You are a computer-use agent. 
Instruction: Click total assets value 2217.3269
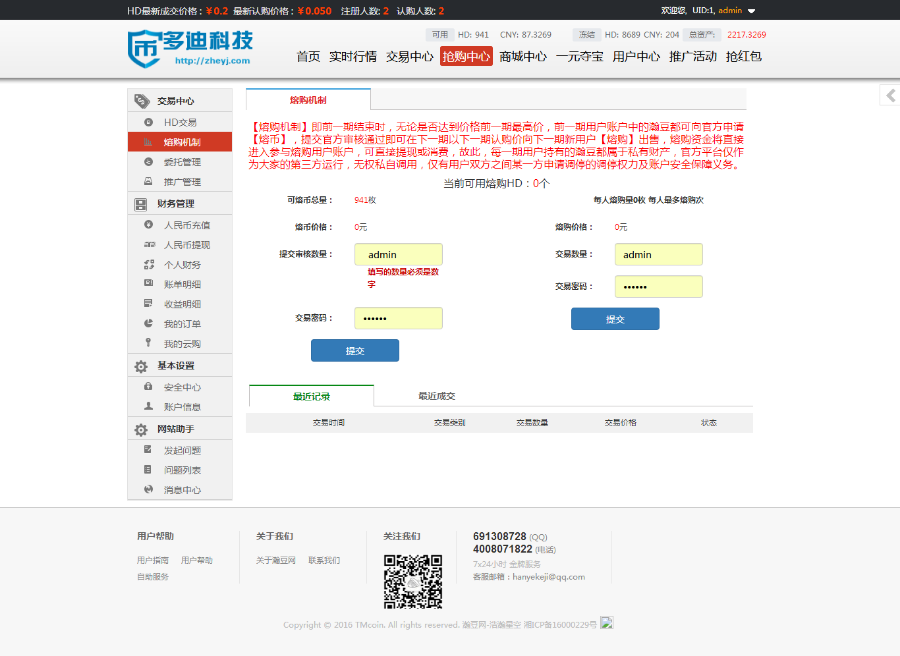click(746, 34)
